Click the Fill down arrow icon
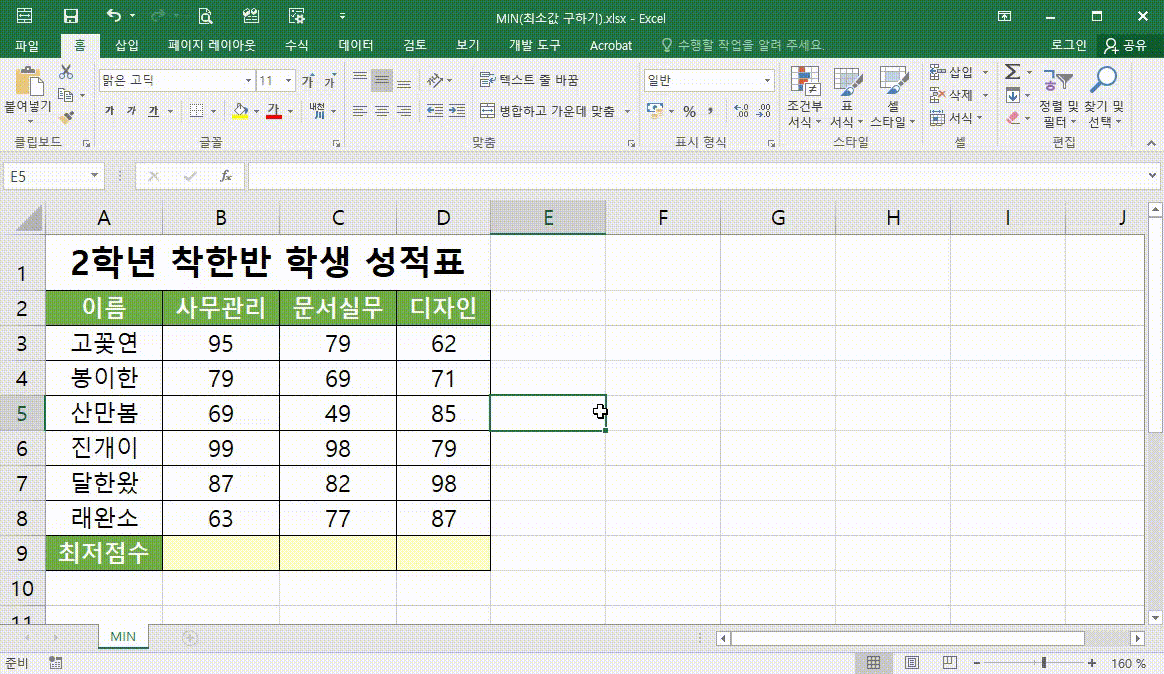This screenshot has width=1164, height=674. 1013,95
